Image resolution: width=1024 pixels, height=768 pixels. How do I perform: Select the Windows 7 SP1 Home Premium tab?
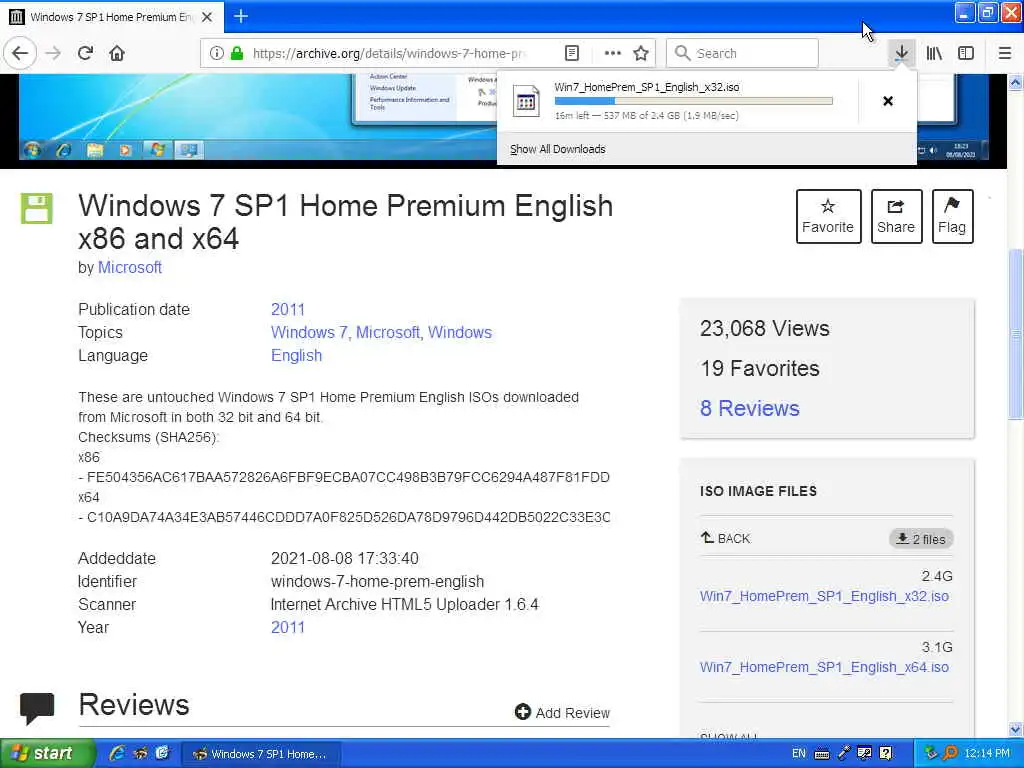pos(112,17)
